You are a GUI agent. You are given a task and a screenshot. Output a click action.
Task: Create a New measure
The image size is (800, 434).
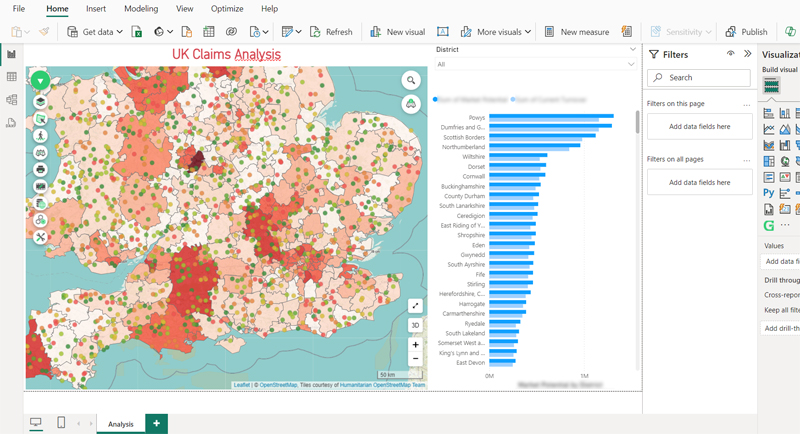coord(577,32)
